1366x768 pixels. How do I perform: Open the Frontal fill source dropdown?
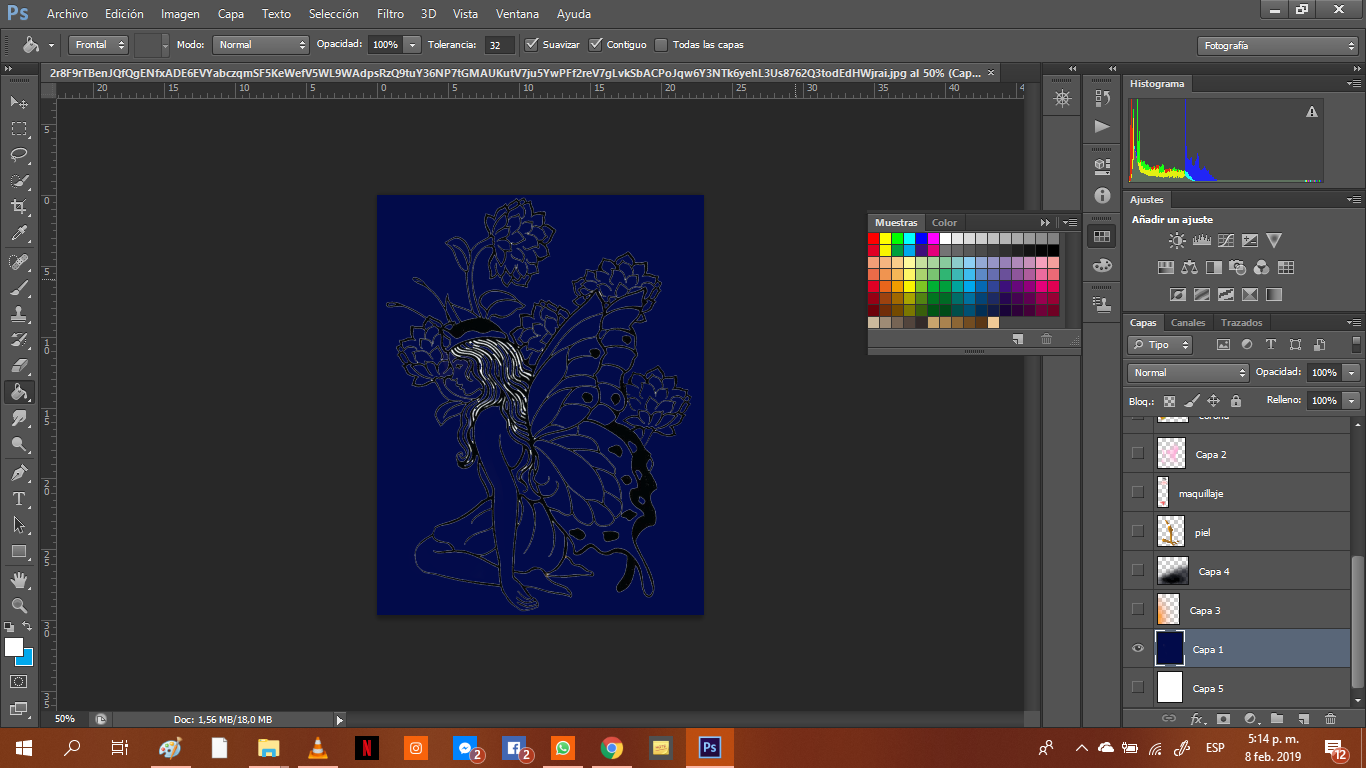(x=99, y=45)
